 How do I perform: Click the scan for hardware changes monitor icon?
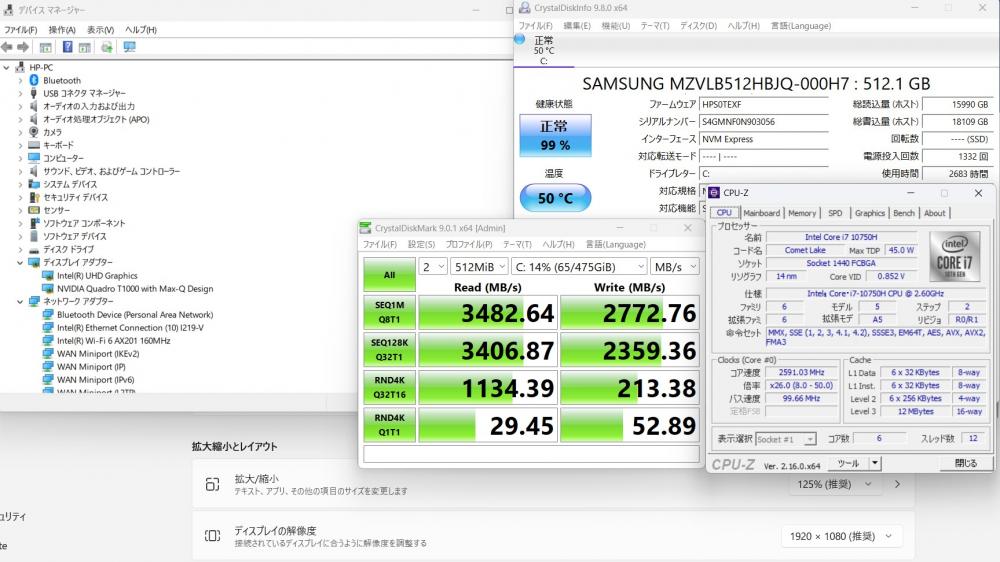(129, 47)
